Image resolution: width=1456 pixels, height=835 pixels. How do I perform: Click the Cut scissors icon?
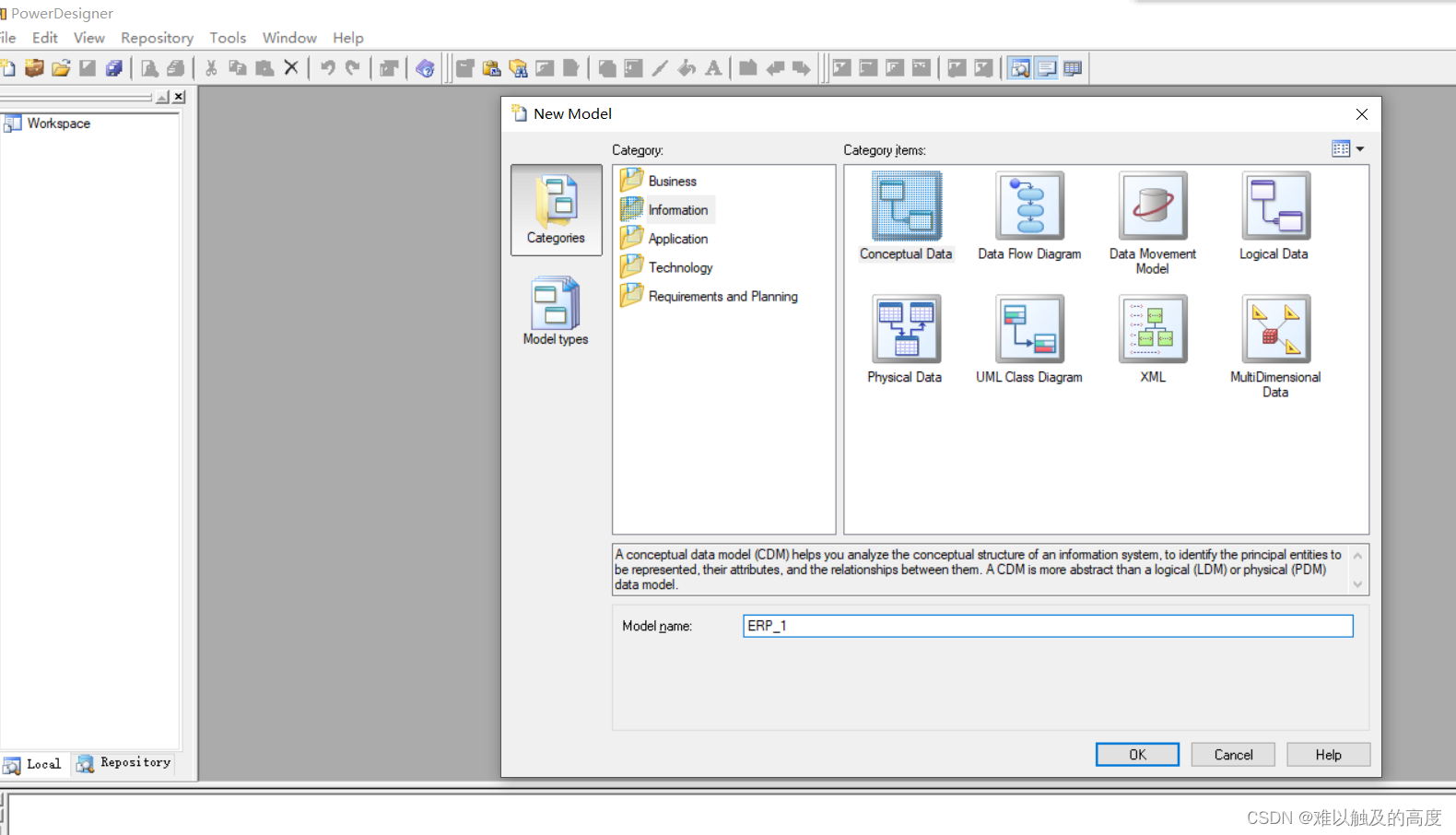pyautogui.click(x=211, y=68)
